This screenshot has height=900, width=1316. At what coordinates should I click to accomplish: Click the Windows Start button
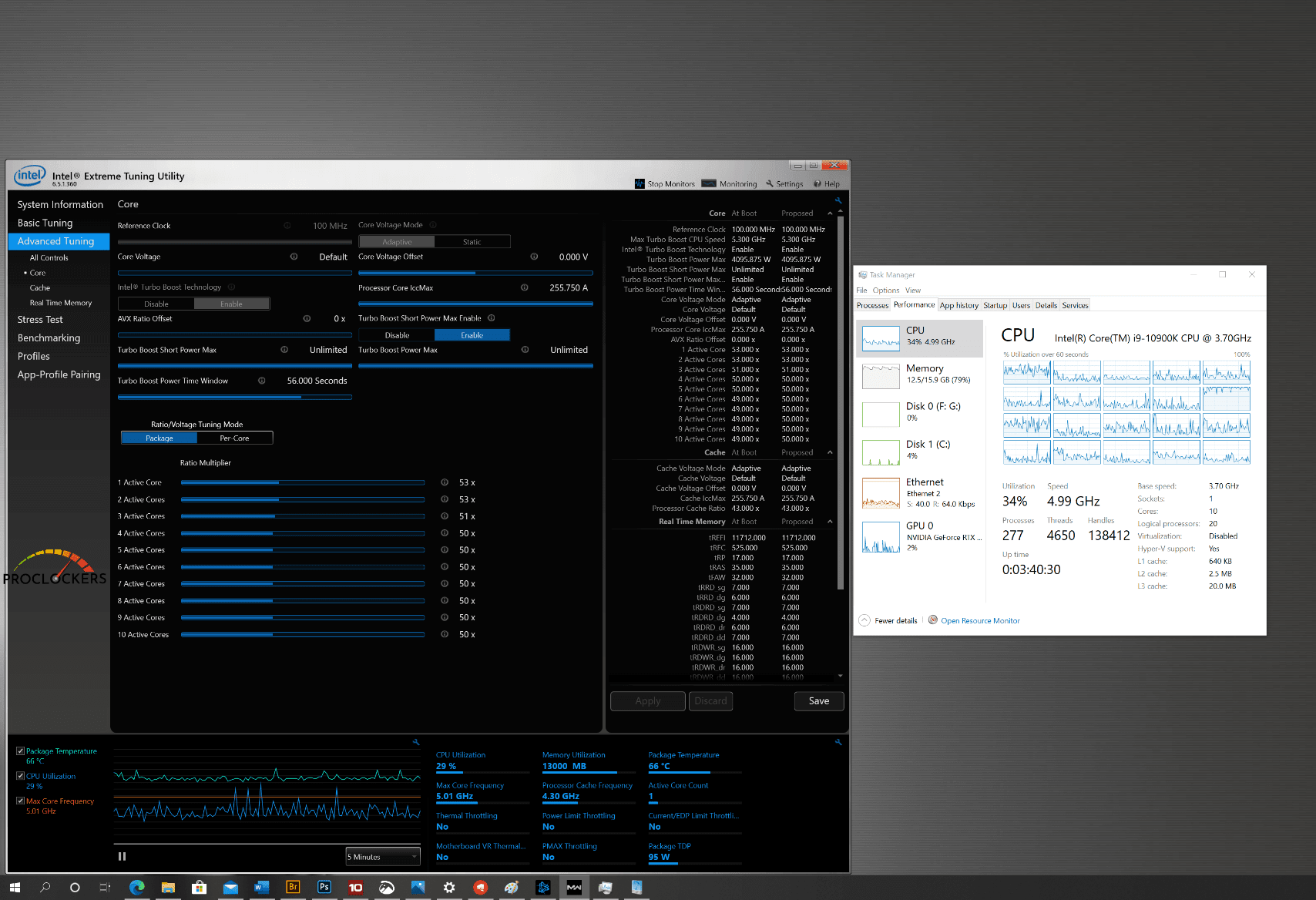coord(15,887)
